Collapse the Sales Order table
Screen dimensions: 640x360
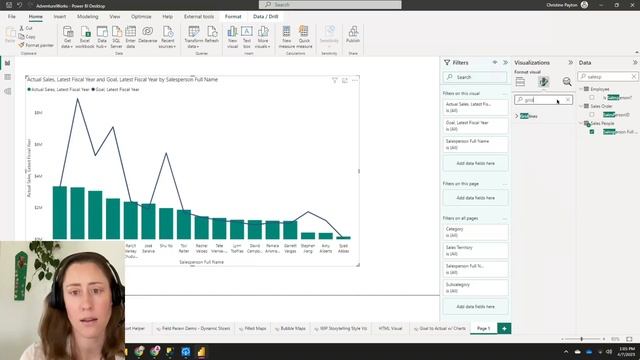pyautogui.click(x=581, y=106)
